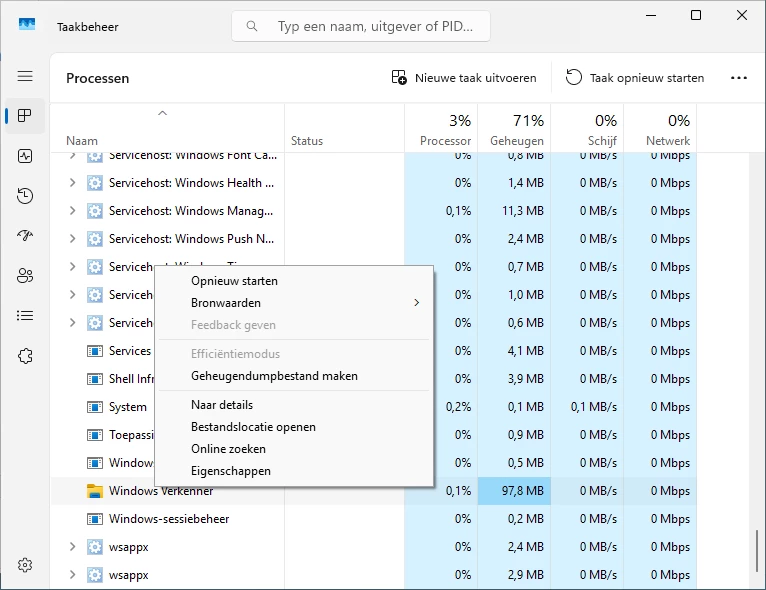Expand Servicehost: Windows Manag... group
This screenshot has height=590, width=766.
[72, 211]
